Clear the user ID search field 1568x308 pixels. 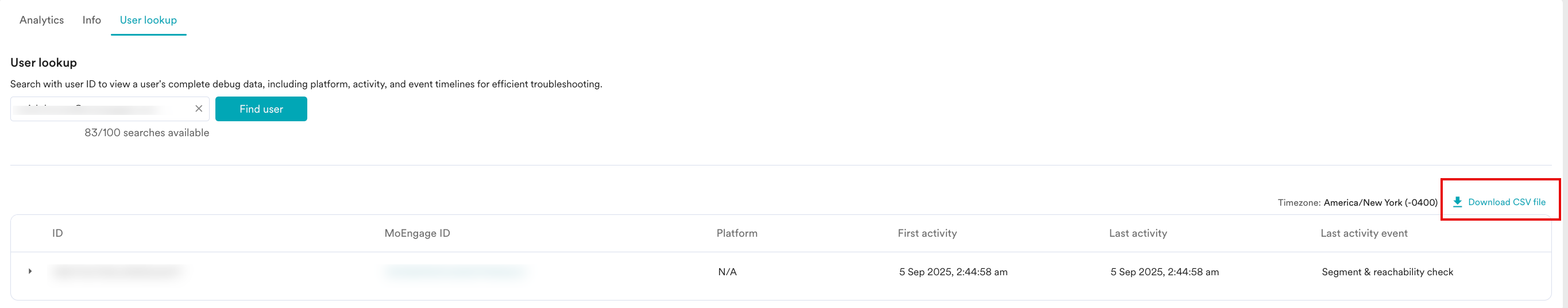(x=198, y=109)
